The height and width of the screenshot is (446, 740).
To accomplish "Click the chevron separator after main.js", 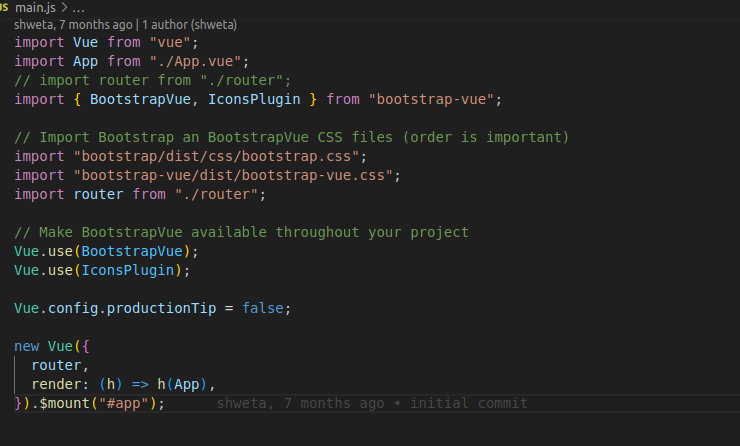I will click(64, 8).
